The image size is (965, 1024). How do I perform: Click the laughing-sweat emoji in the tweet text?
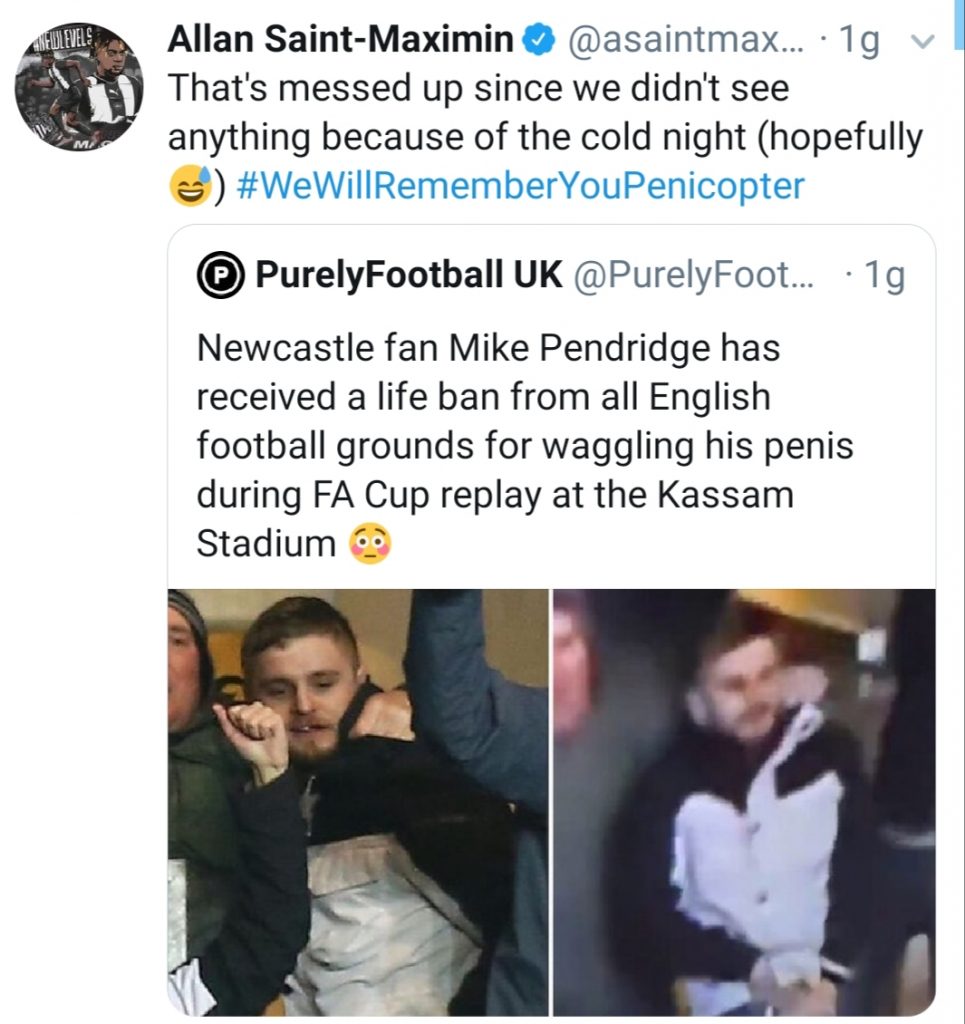pos(186,187)
